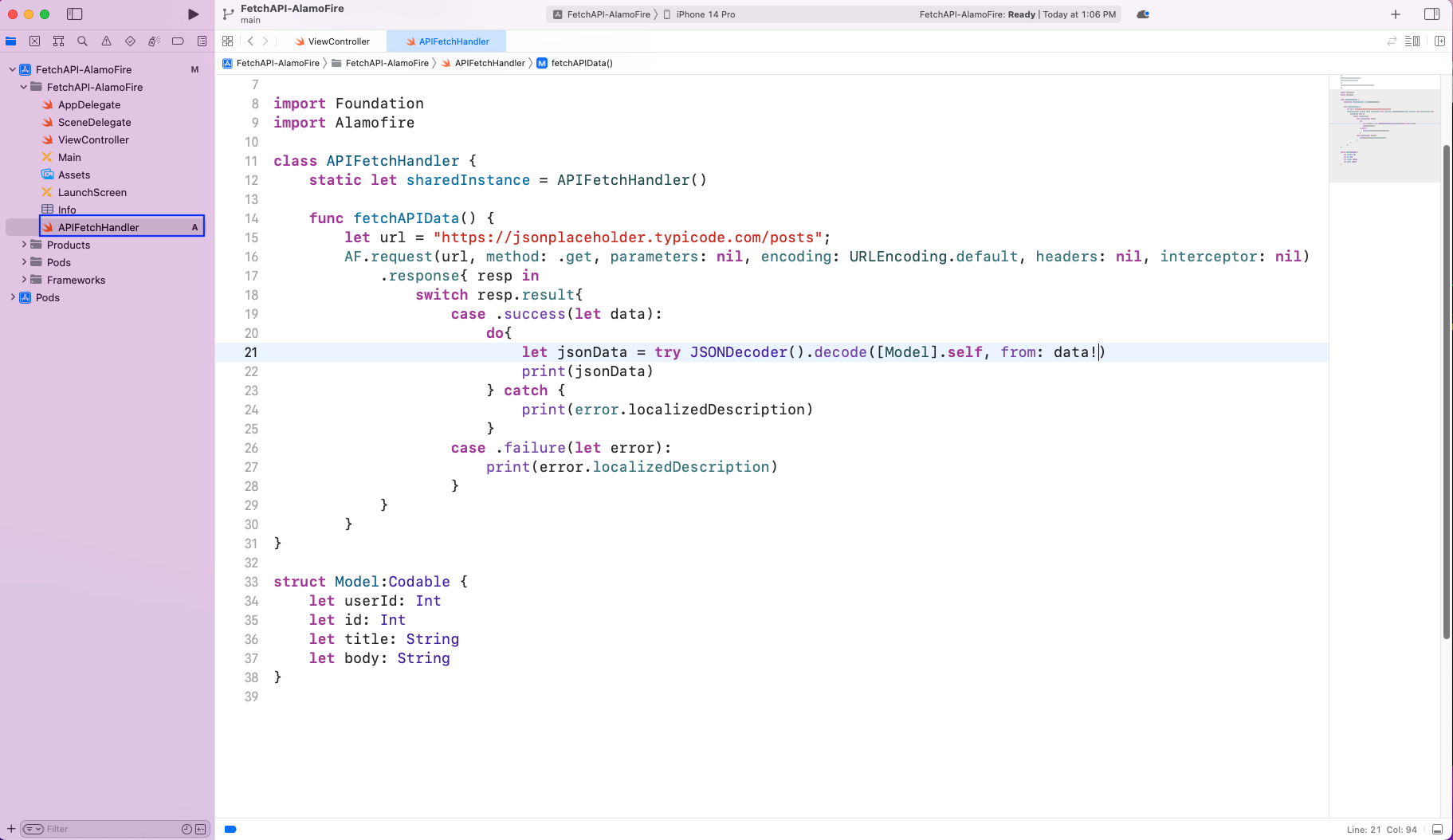Click the code review arrows icon

pyautogui.click(x=1392, y=41)
